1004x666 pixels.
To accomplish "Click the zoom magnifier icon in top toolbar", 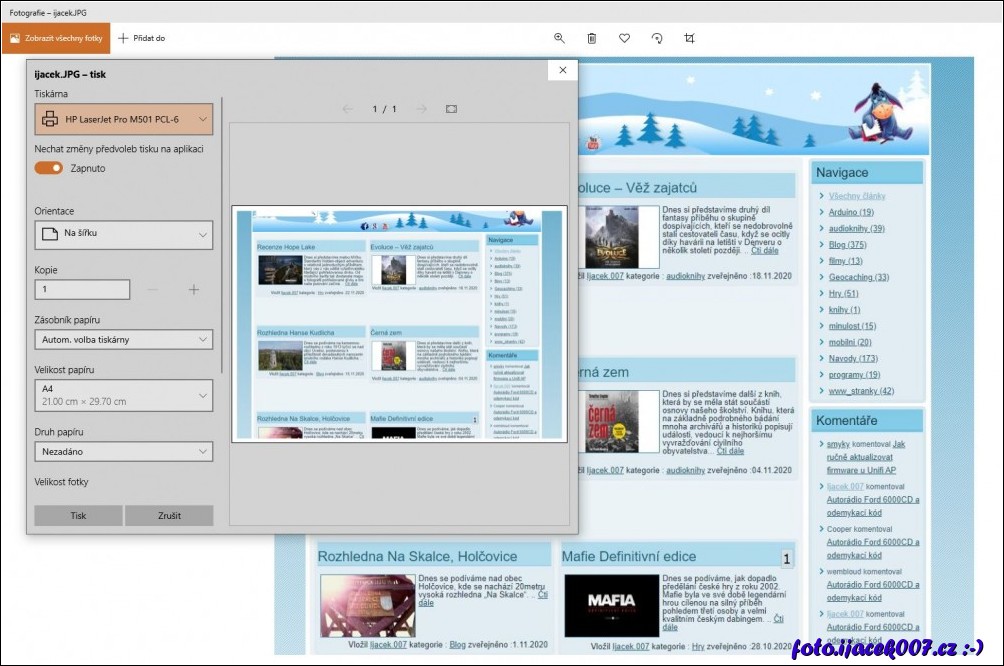I will [x=559, y=38].
